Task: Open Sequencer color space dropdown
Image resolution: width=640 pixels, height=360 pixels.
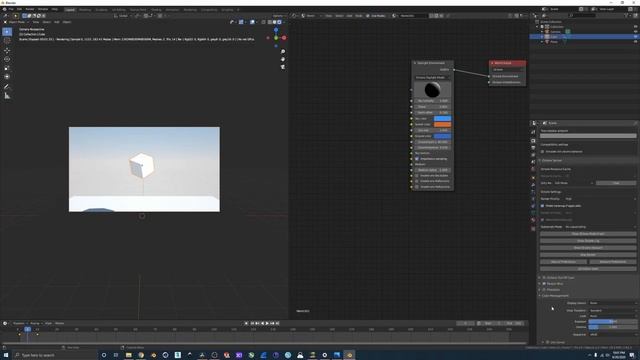Action: [x=613, y=335]
